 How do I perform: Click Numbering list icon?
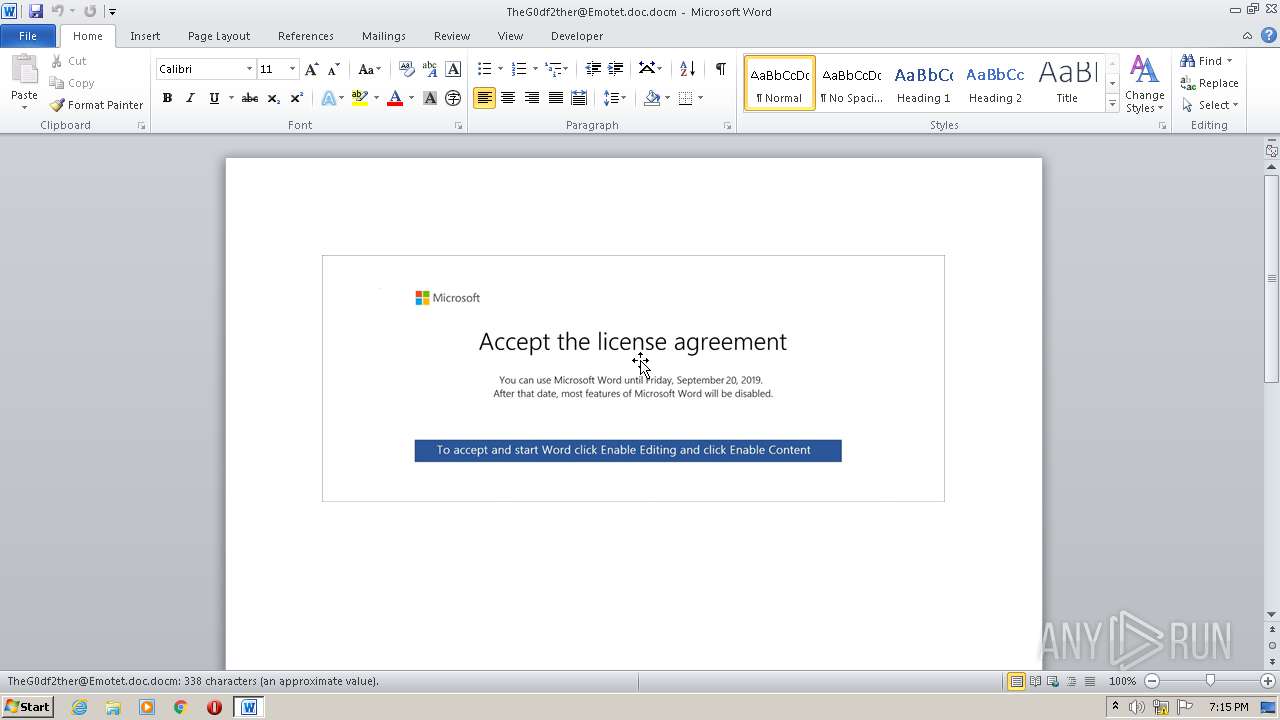[518, 69]
